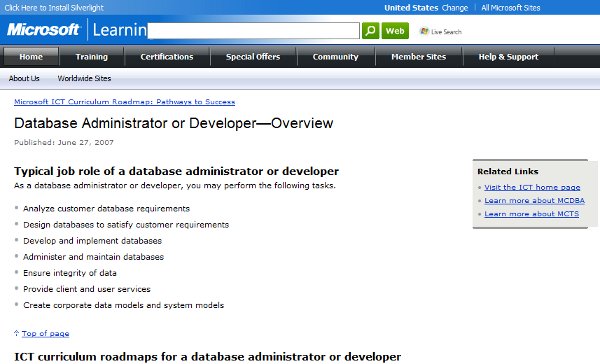Viewport: 600px width, 364px height.
Task: Click the green Web search button
Action: (395, 31)
